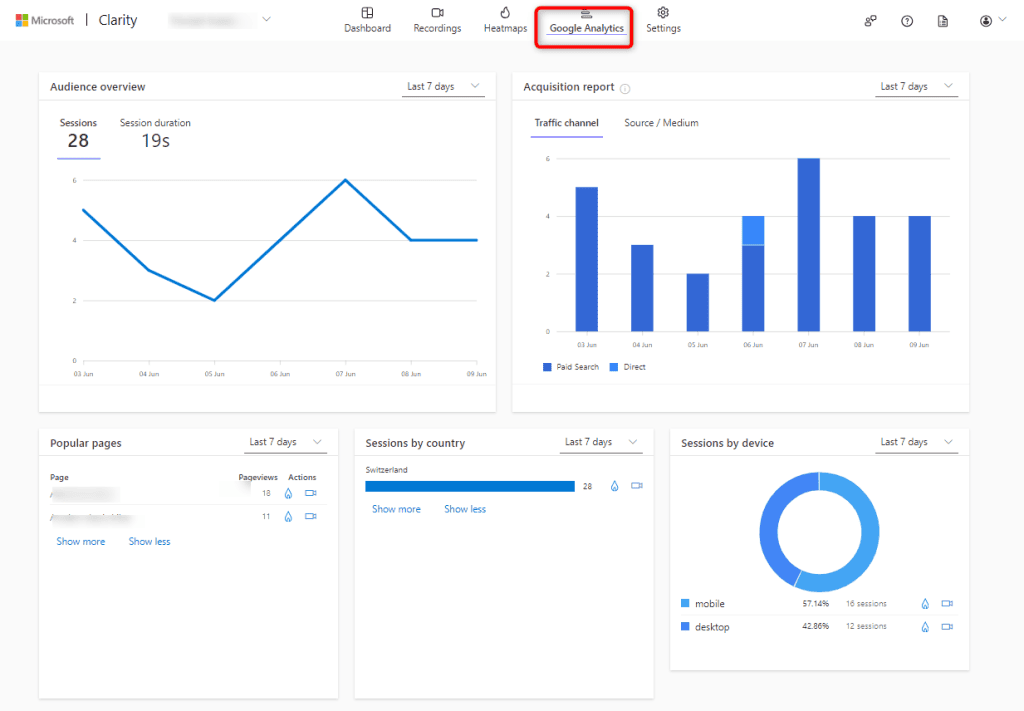Viewport: 1024px width, 711px height.
Task: Open Clarity Settings via the gear icon
Action: click(x=661, y=20)
